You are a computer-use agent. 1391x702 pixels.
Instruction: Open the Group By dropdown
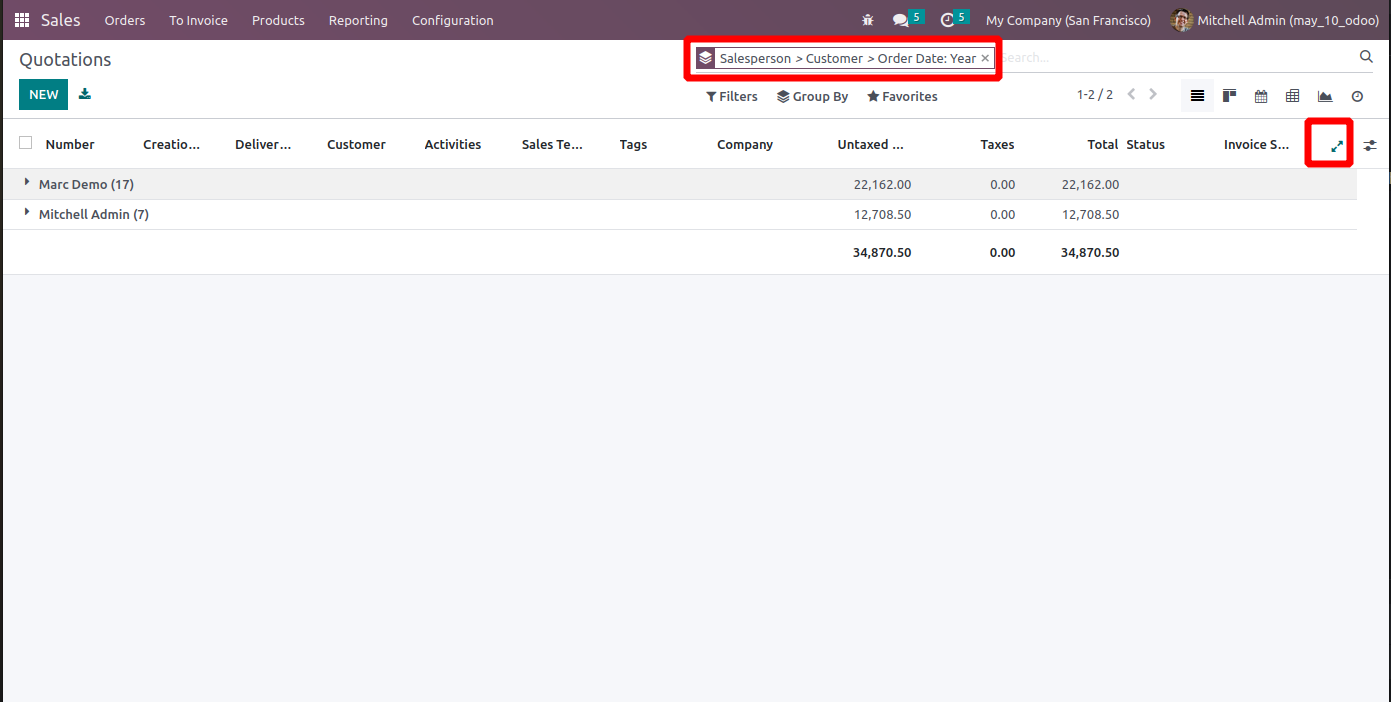[x=812, y=96]
